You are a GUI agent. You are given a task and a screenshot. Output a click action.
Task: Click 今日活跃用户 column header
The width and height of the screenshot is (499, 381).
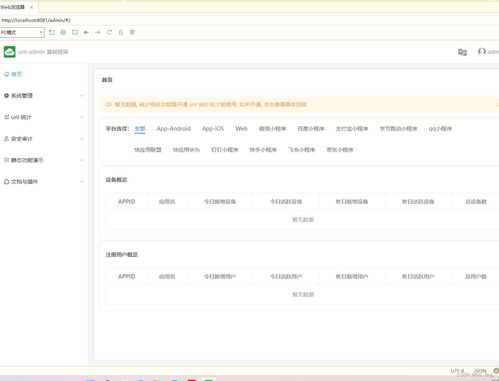[x=286, y=276]
